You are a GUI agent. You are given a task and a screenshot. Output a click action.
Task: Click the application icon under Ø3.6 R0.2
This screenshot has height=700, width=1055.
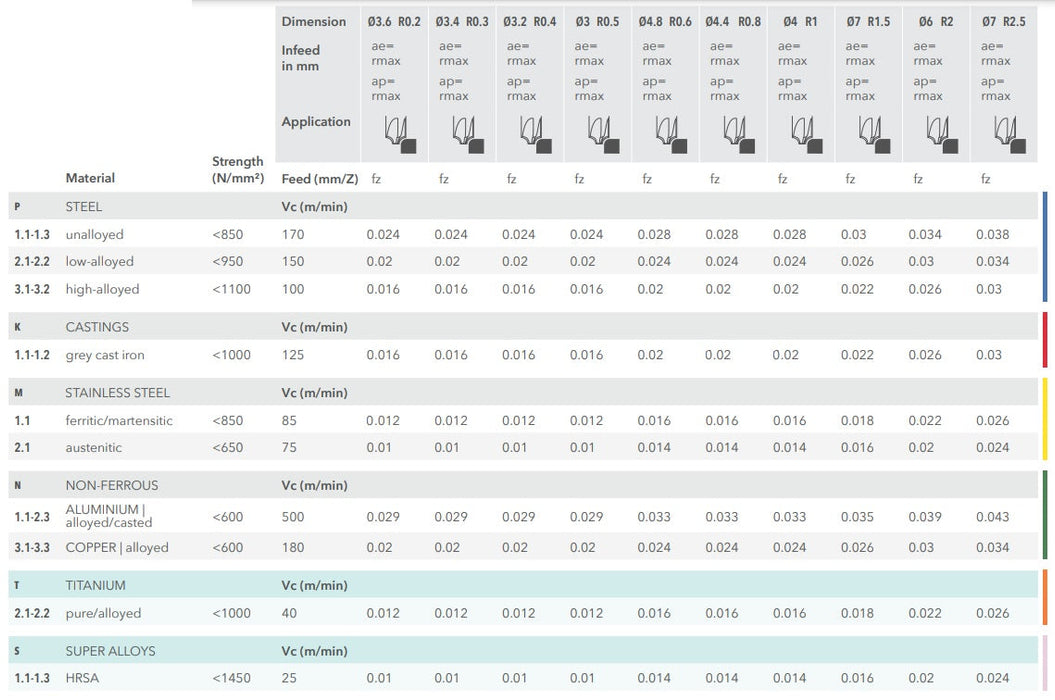click(400, 134)
